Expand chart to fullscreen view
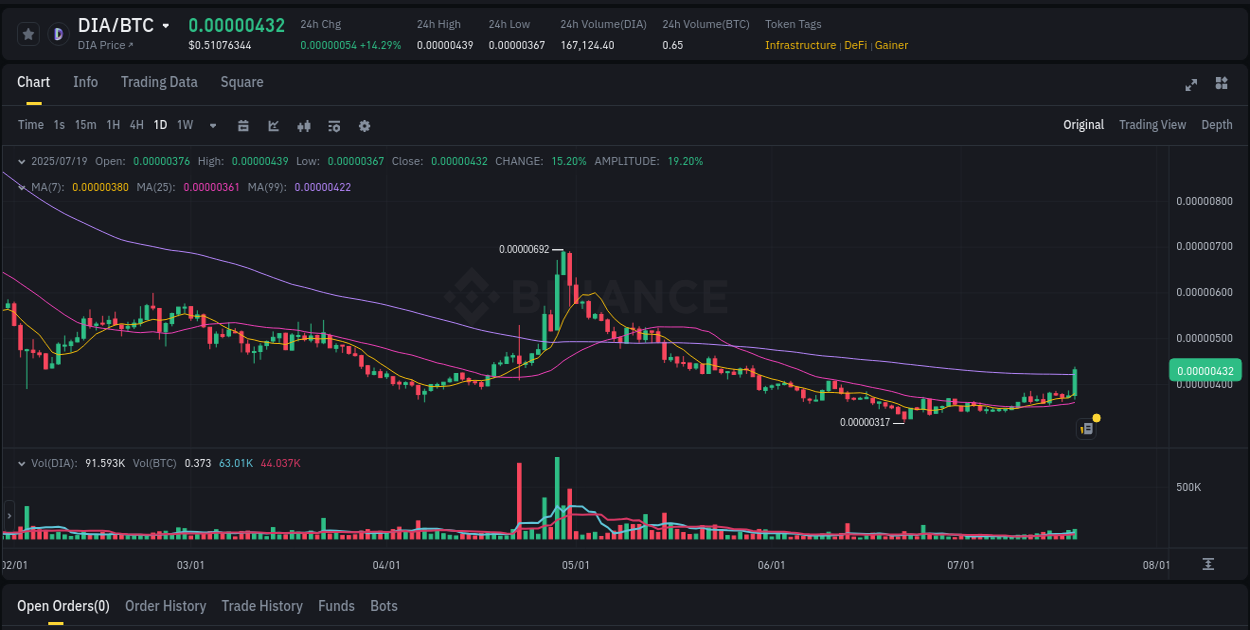1250x630 pixels. [1190, 85]
